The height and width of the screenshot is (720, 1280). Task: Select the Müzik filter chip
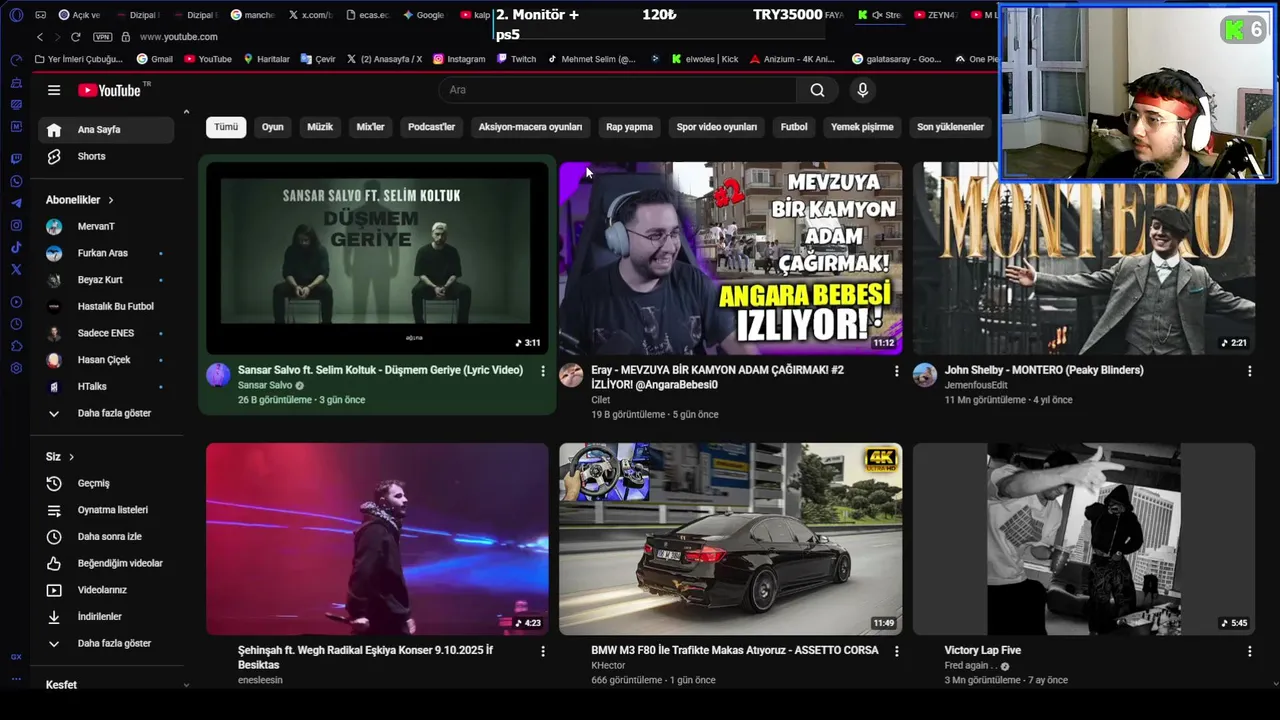point(320,127)
